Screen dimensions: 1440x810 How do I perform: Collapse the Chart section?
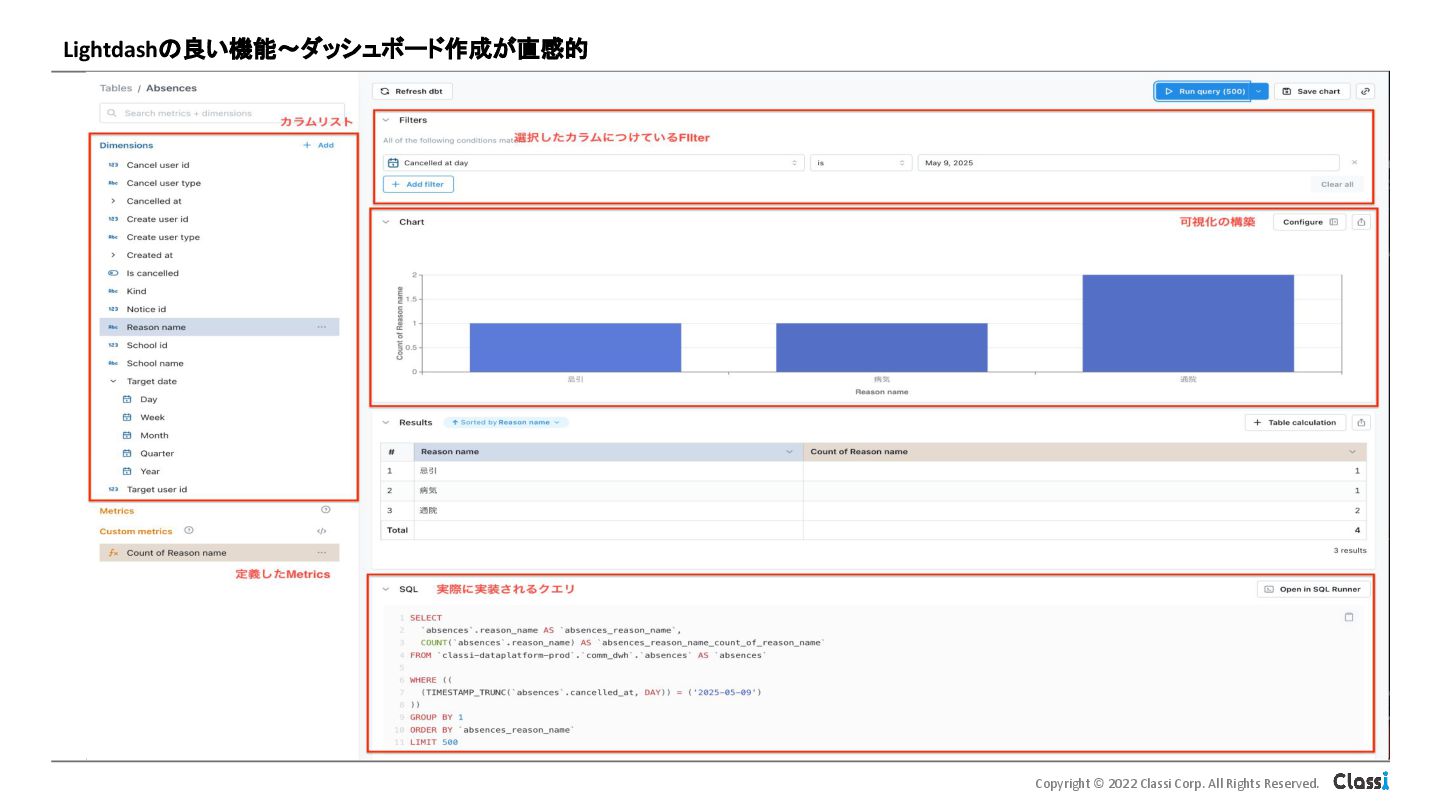386,222
